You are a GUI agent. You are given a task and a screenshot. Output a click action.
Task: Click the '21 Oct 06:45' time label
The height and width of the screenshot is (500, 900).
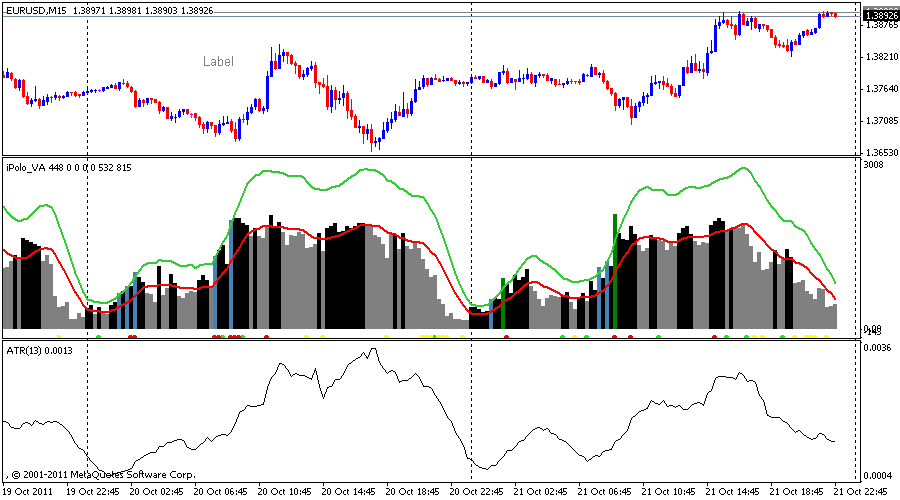click(x=606, y=492)
